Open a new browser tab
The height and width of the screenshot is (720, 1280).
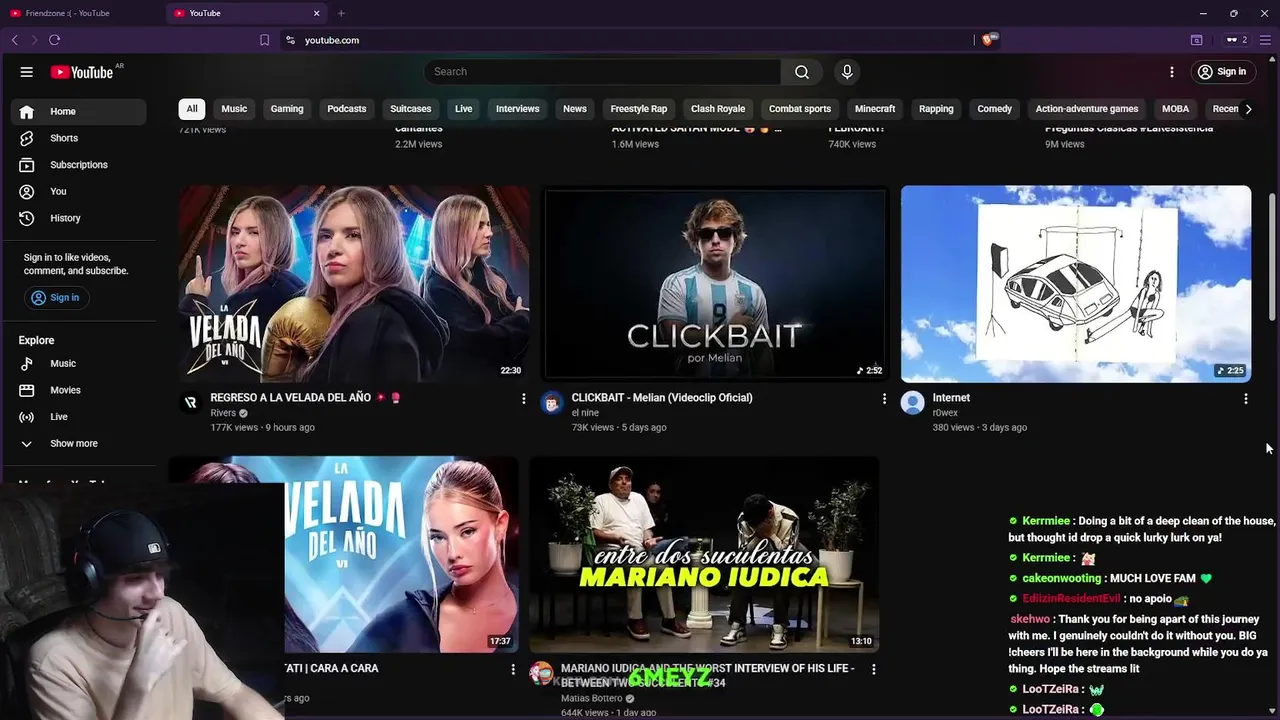tap(341, 13)
